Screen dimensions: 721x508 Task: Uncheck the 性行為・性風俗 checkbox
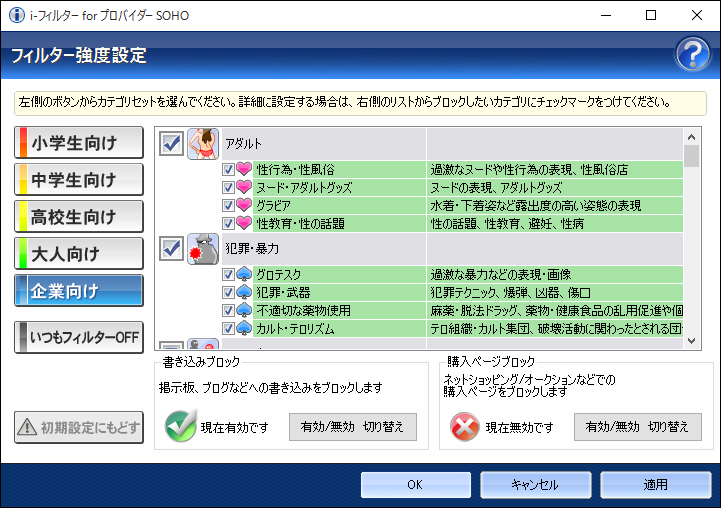[228, 170]
